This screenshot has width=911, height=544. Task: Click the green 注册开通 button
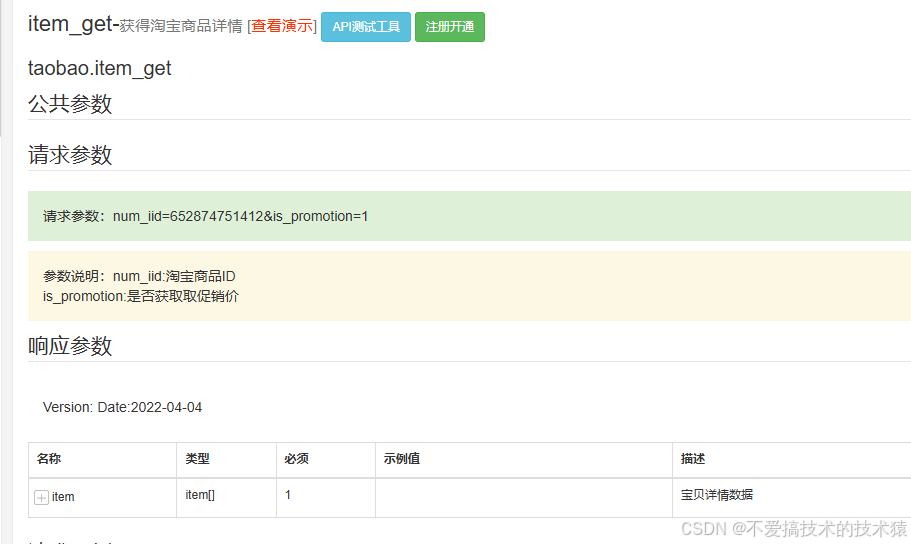pyautogui.click(x=450, y=27)
